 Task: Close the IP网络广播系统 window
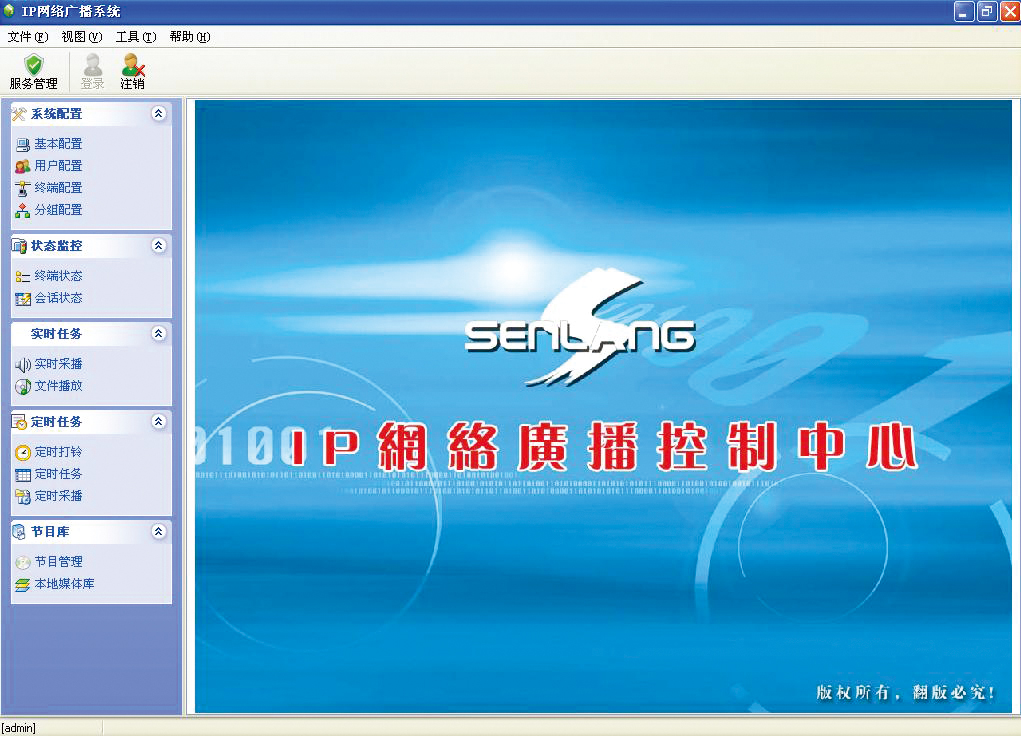coord(1010,11)
